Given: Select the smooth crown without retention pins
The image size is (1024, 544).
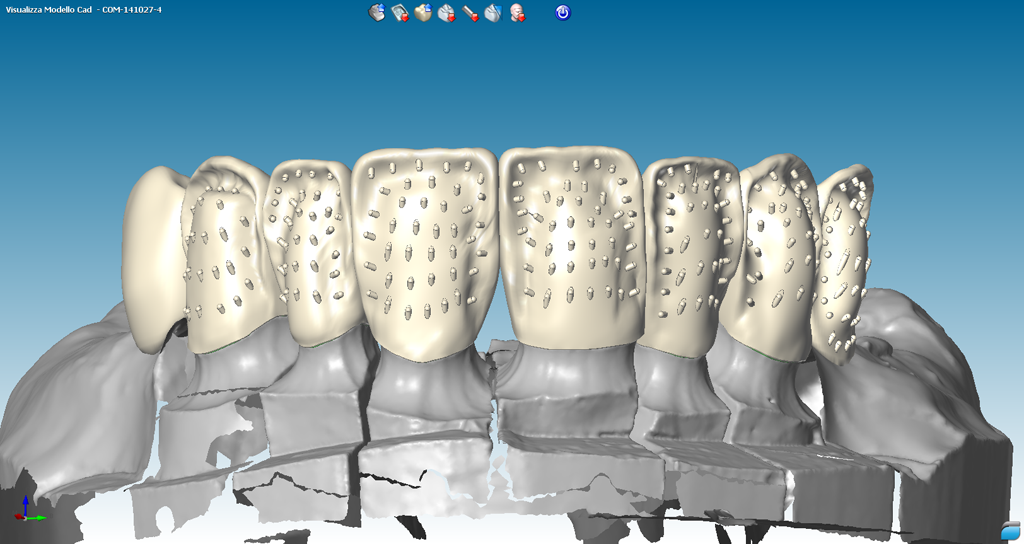Looking at the screenshot, I should (x=152, y=258).
